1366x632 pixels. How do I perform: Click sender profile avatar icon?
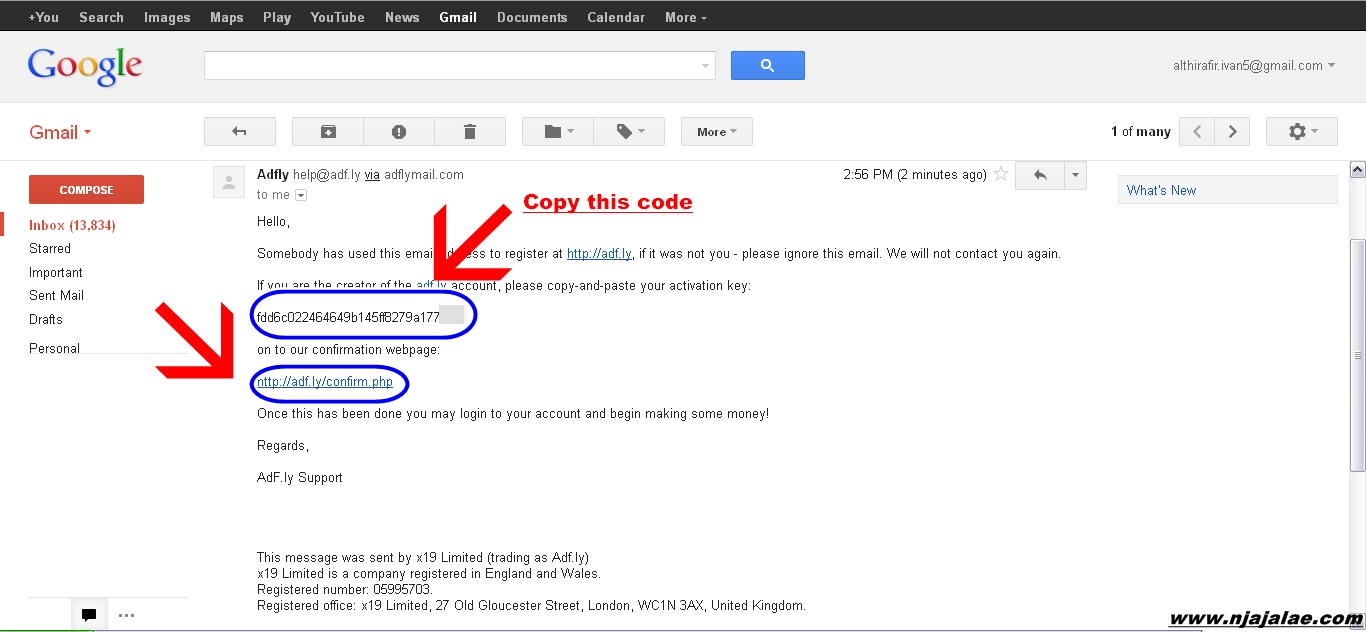coord(229,182)
